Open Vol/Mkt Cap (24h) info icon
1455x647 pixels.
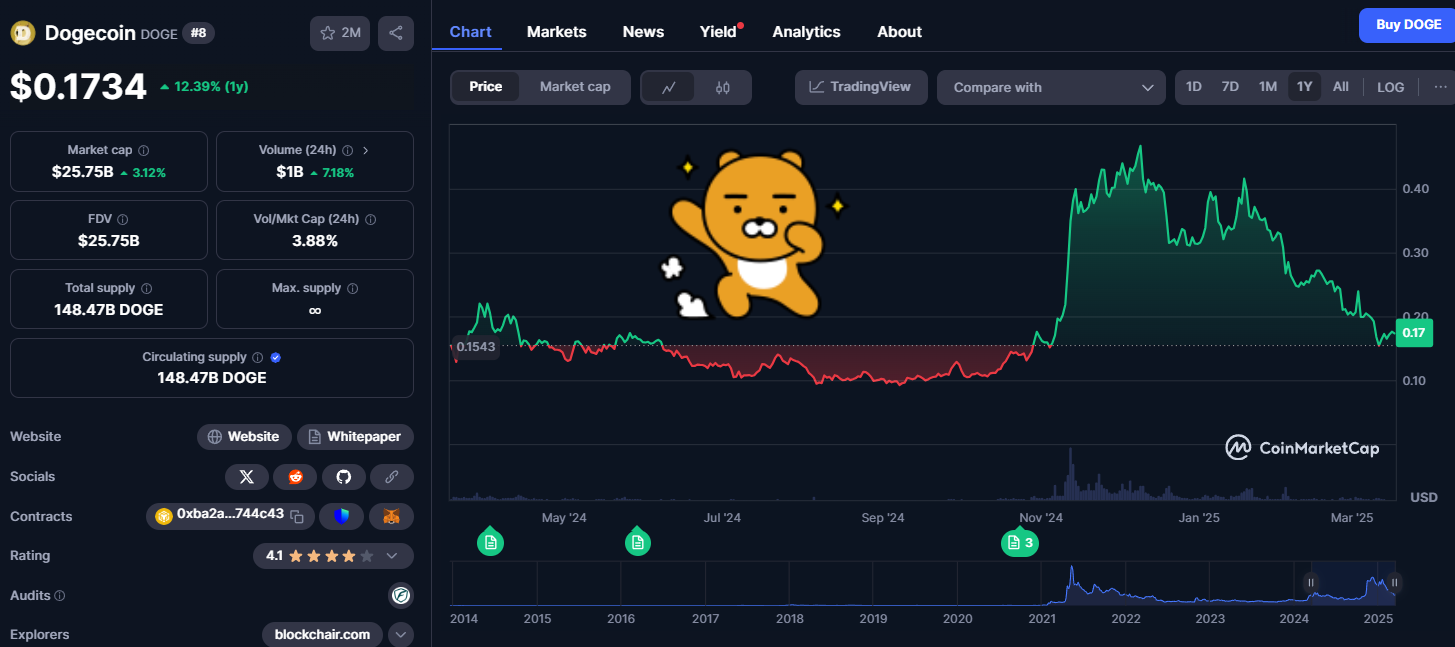coord(370,219)
